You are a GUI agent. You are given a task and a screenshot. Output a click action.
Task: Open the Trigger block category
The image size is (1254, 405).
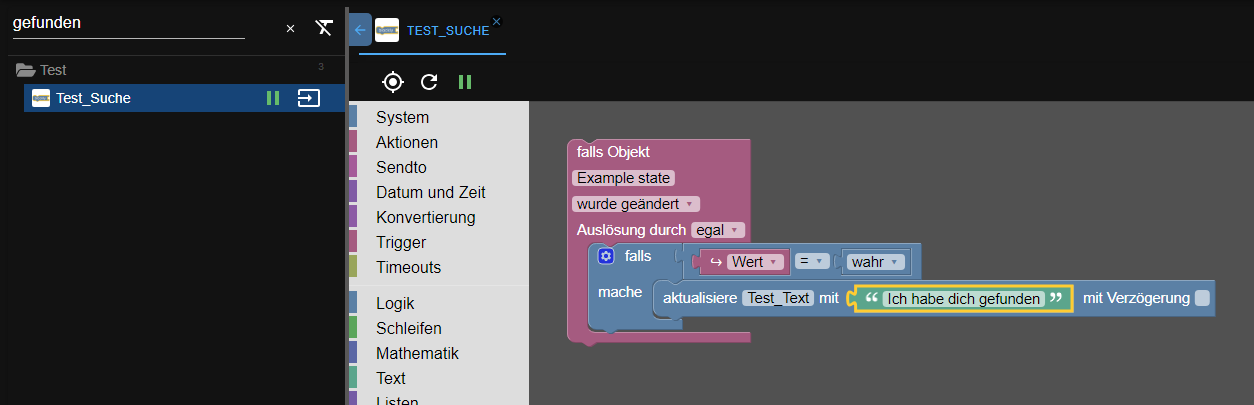coord(401,242)
